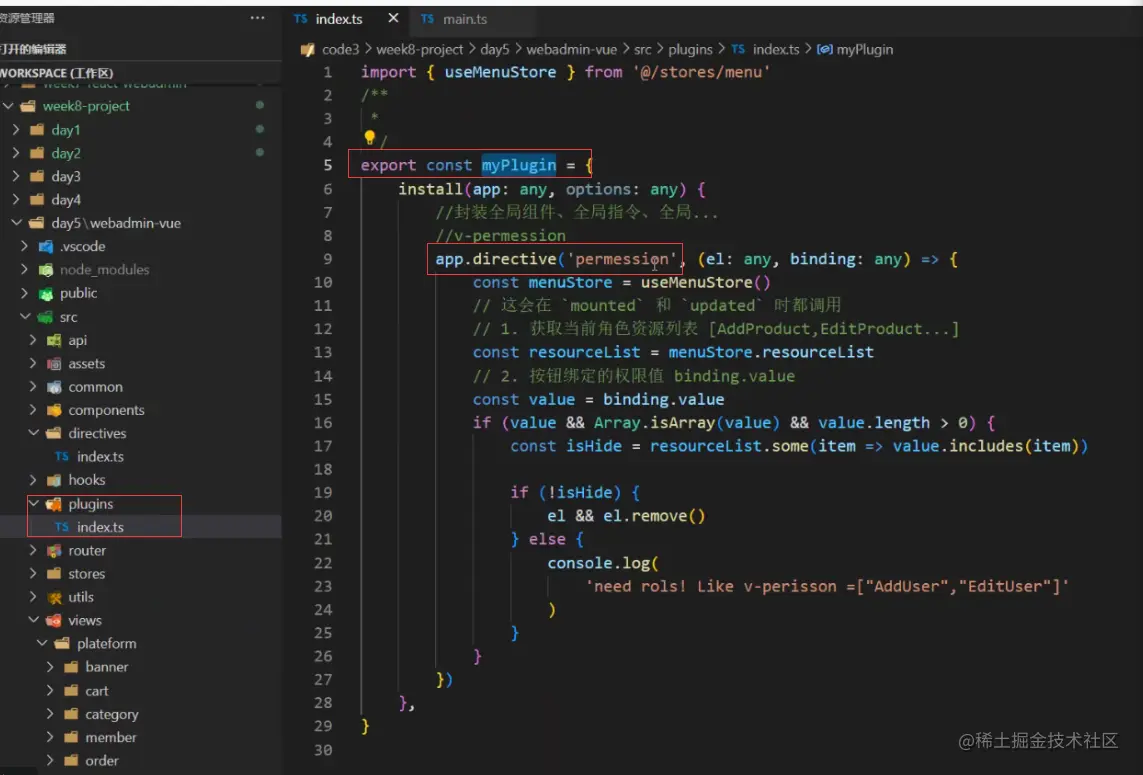Image resolution: width=1143 pixels, height=775 pixels.
Task: Close the index.ts editor tab
Action: [393, 18]
